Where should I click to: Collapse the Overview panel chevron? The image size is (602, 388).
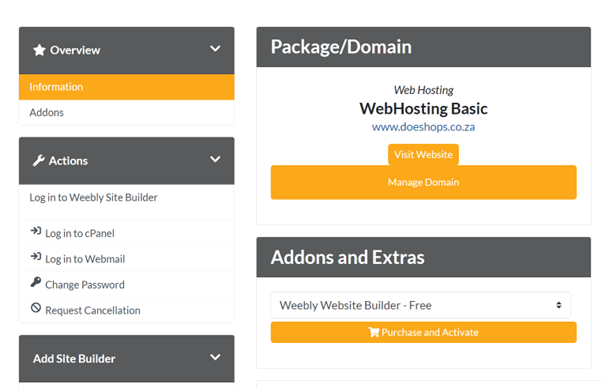pos(215,49)
